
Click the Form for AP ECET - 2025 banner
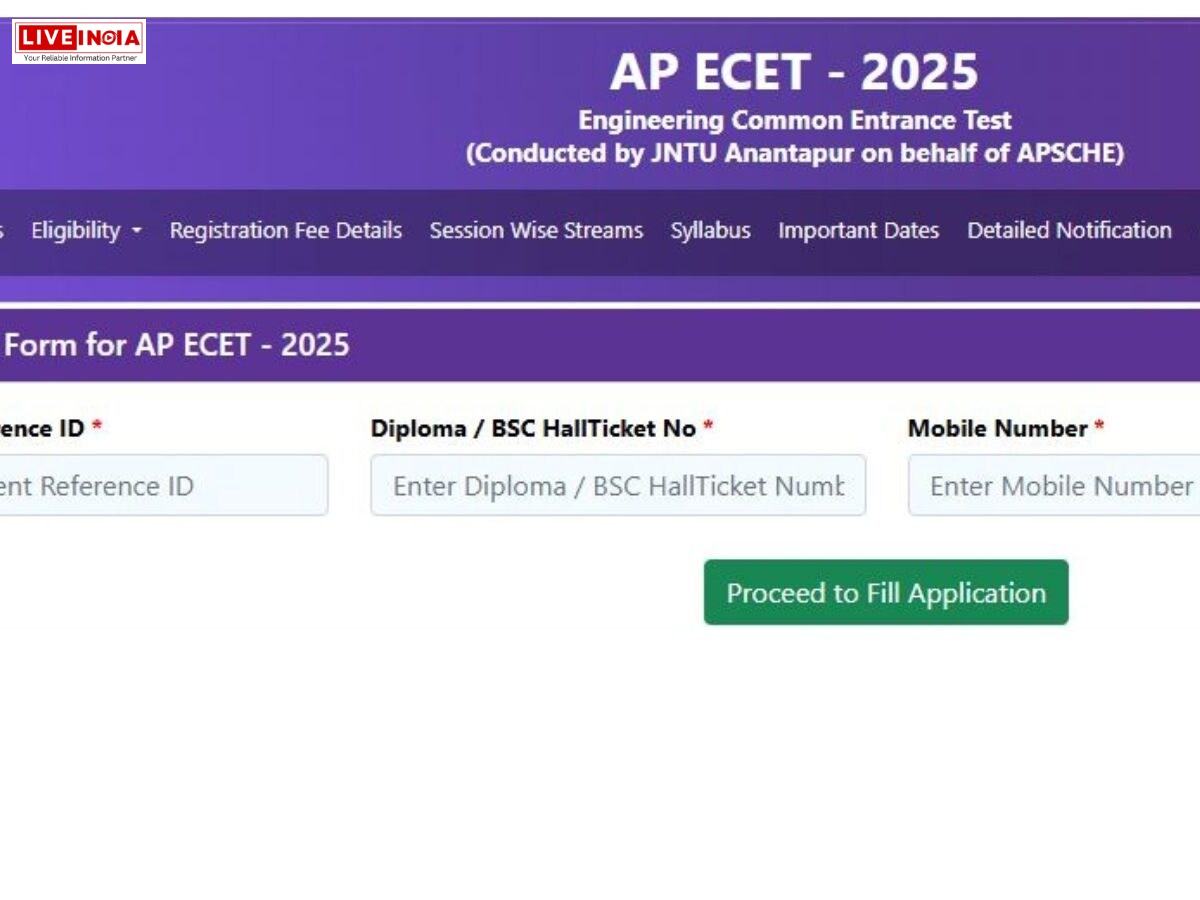175,344
